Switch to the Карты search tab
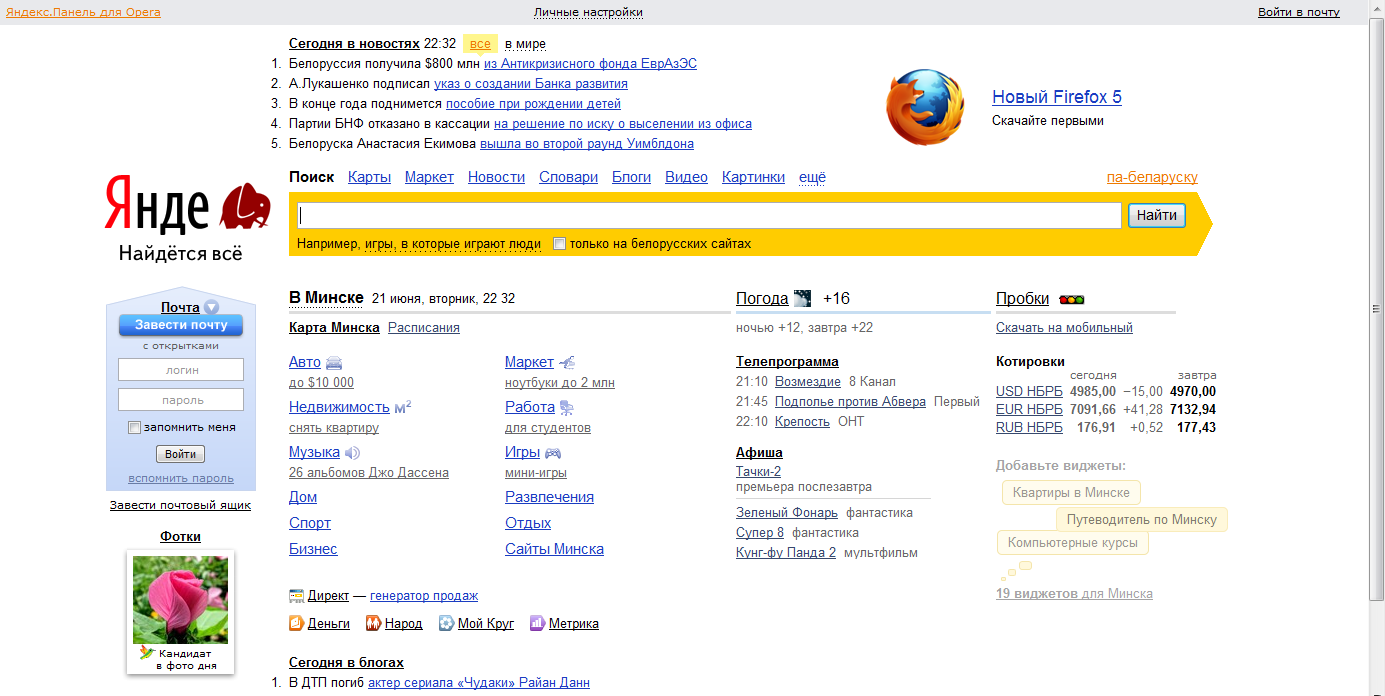The width and height of the screenshot is (1385, 696). [369, 177]
